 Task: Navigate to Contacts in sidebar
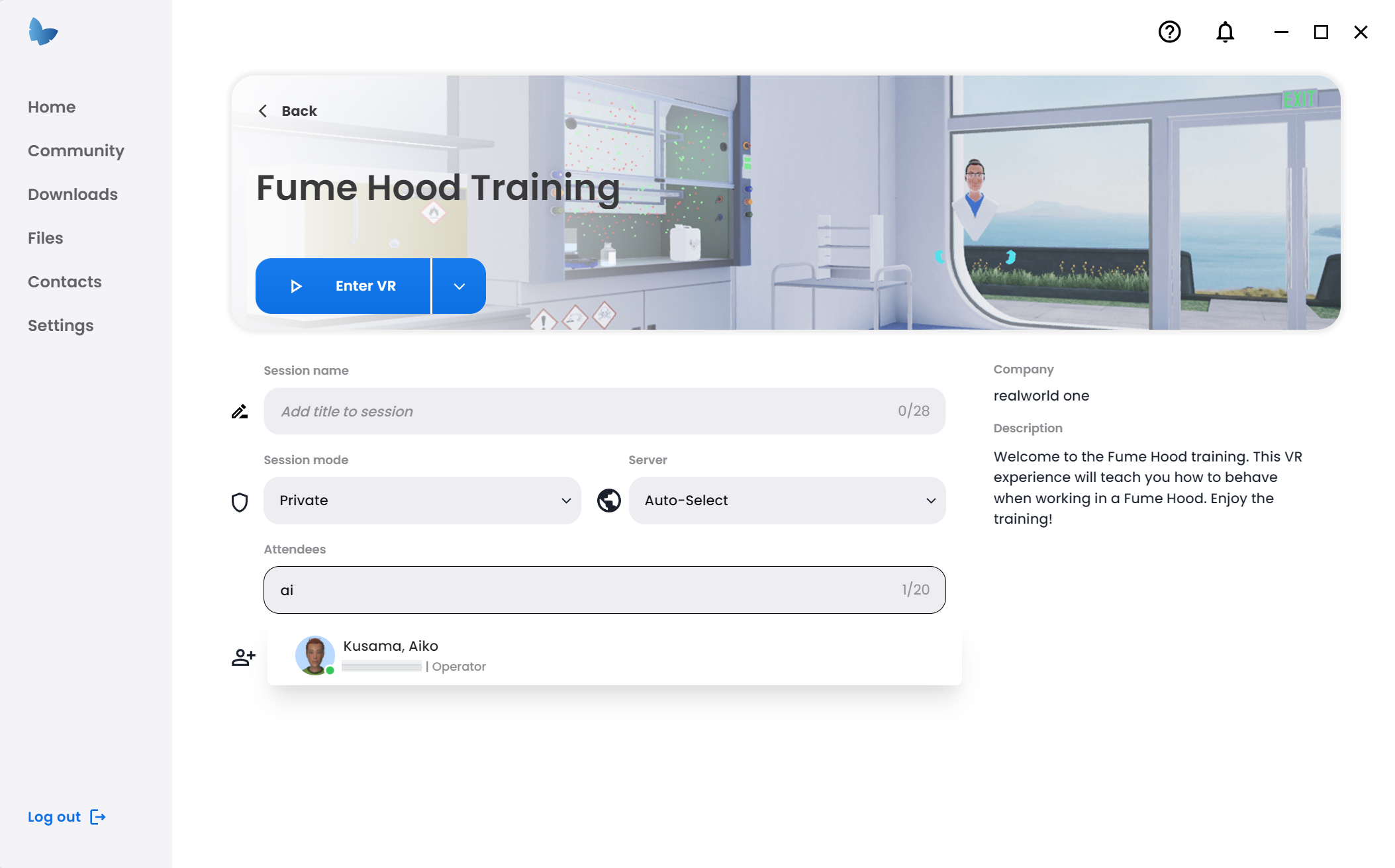point(64,282)
